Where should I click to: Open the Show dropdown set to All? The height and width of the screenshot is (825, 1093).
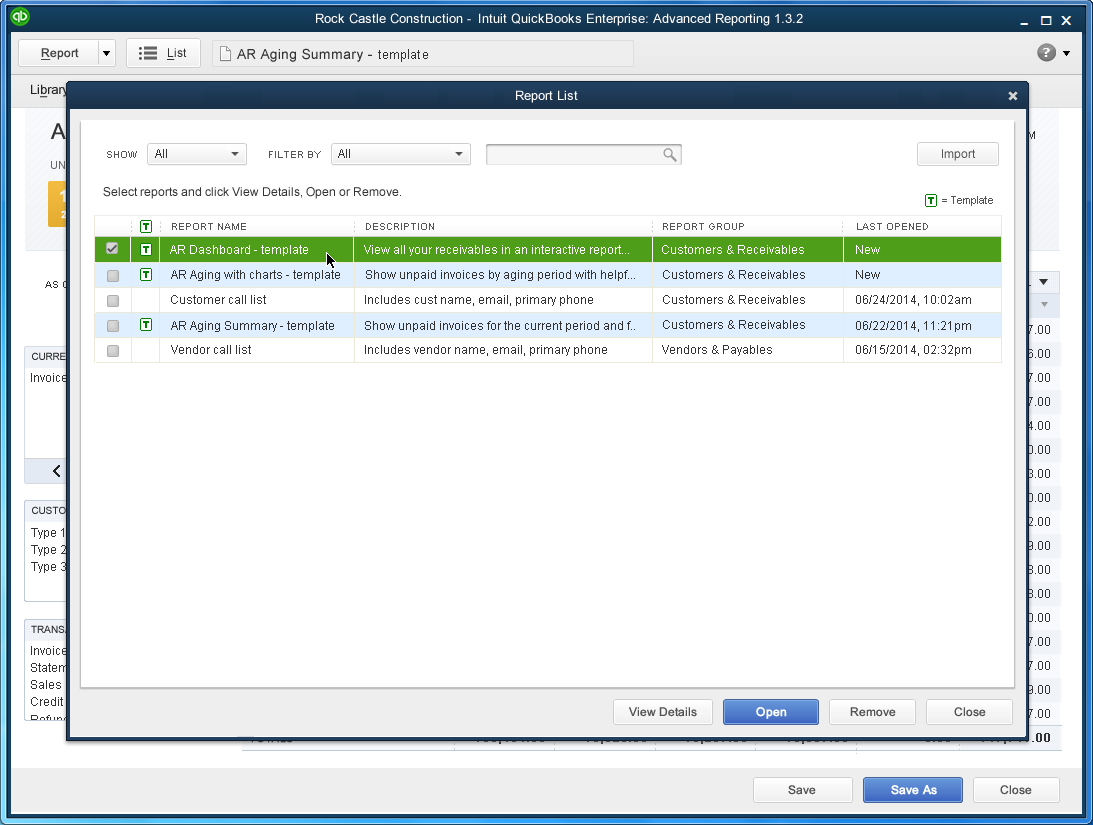[197, 154]
